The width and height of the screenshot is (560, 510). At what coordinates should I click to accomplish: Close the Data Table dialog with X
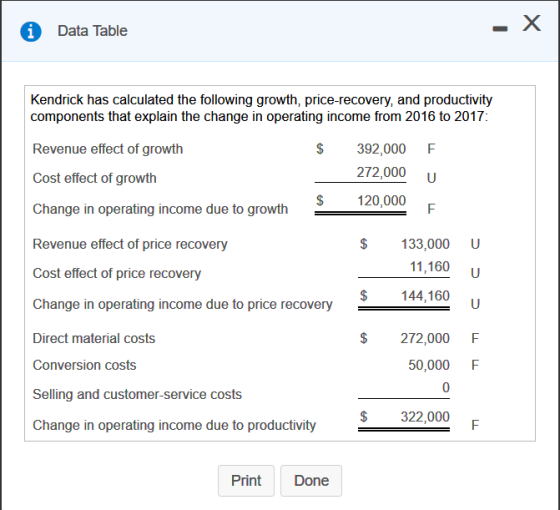(x=532, y=24)
